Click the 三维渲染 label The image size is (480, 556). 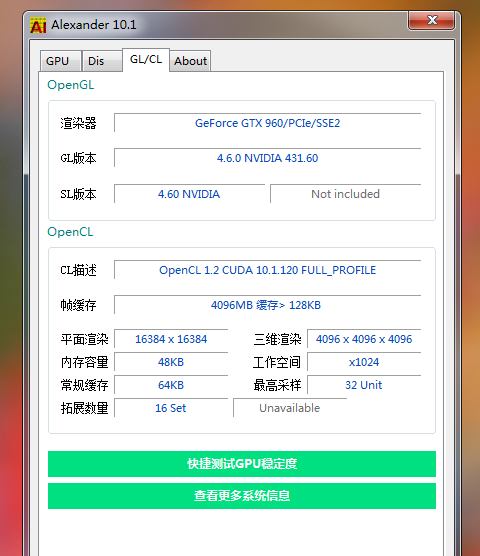277,339
